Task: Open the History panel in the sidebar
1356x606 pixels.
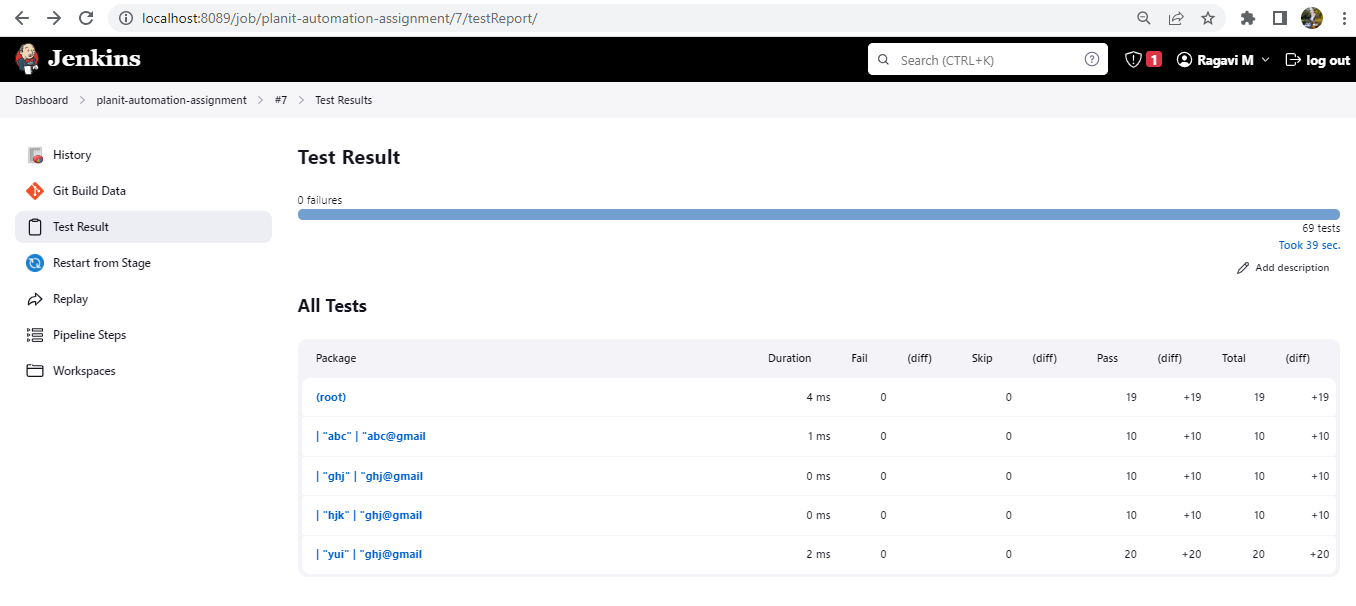Action: [x=71, y=154]
